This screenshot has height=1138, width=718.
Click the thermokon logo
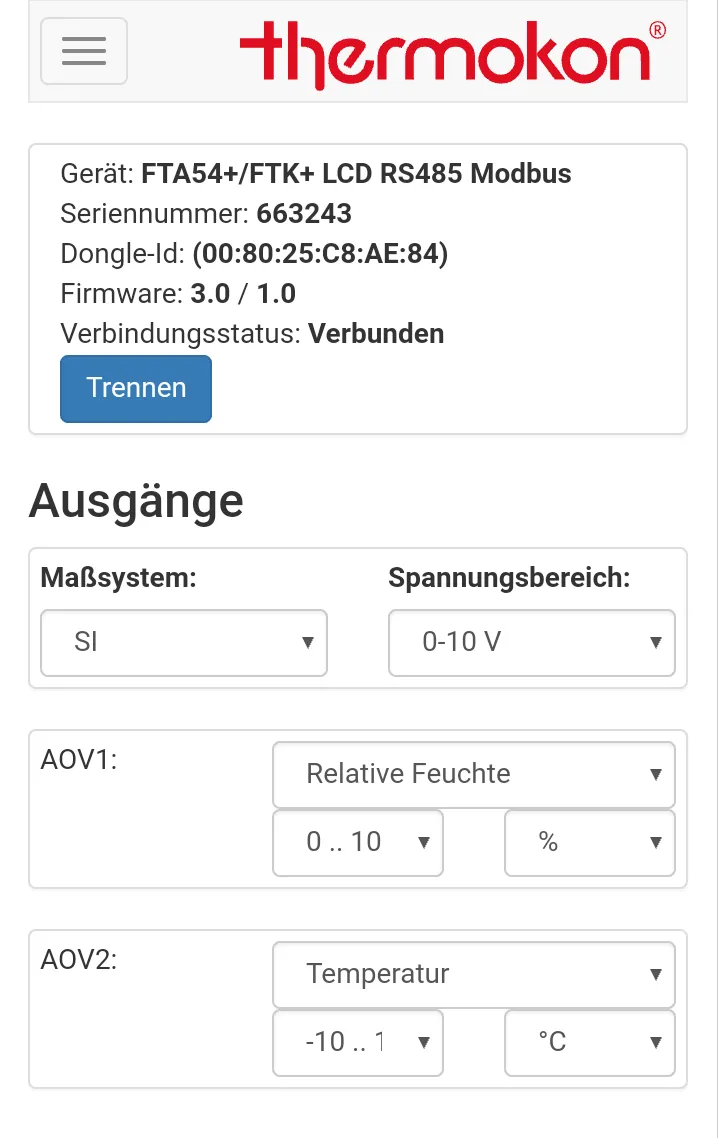tap(452, 54)
